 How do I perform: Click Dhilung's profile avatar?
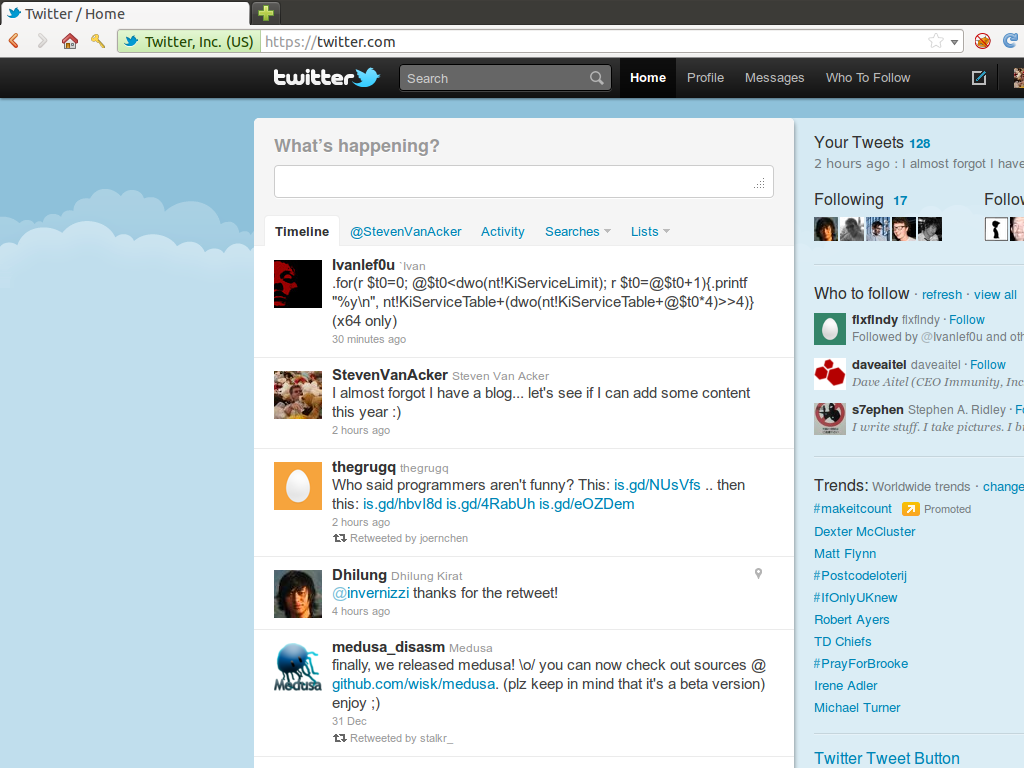click(298, 594)
